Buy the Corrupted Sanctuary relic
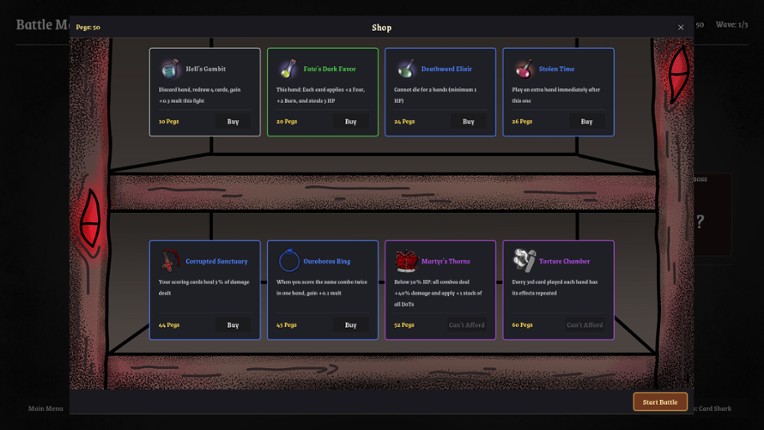Image resolution: width=764 pixels, height=430 pixels. point(233,325)
